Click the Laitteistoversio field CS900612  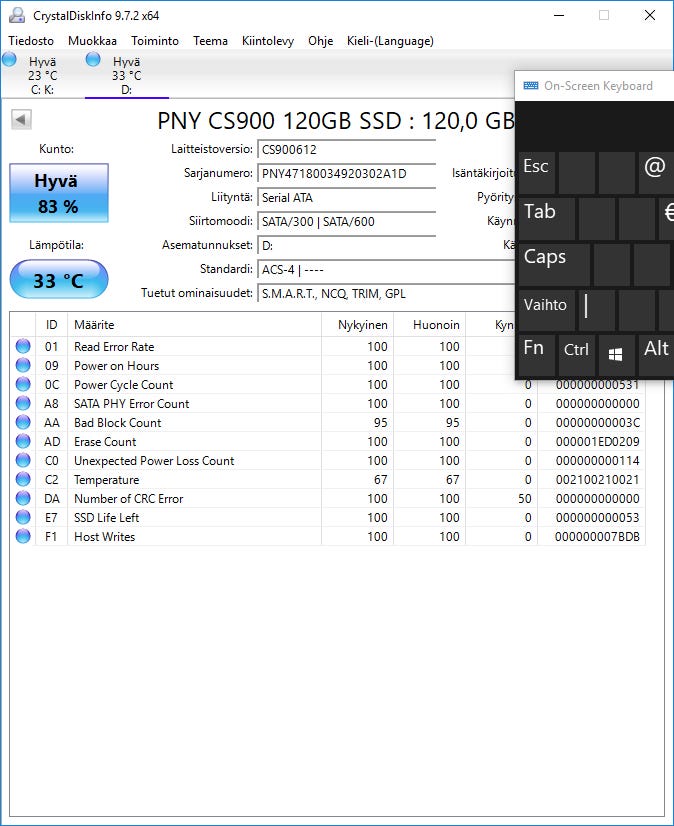coord(346,150)
